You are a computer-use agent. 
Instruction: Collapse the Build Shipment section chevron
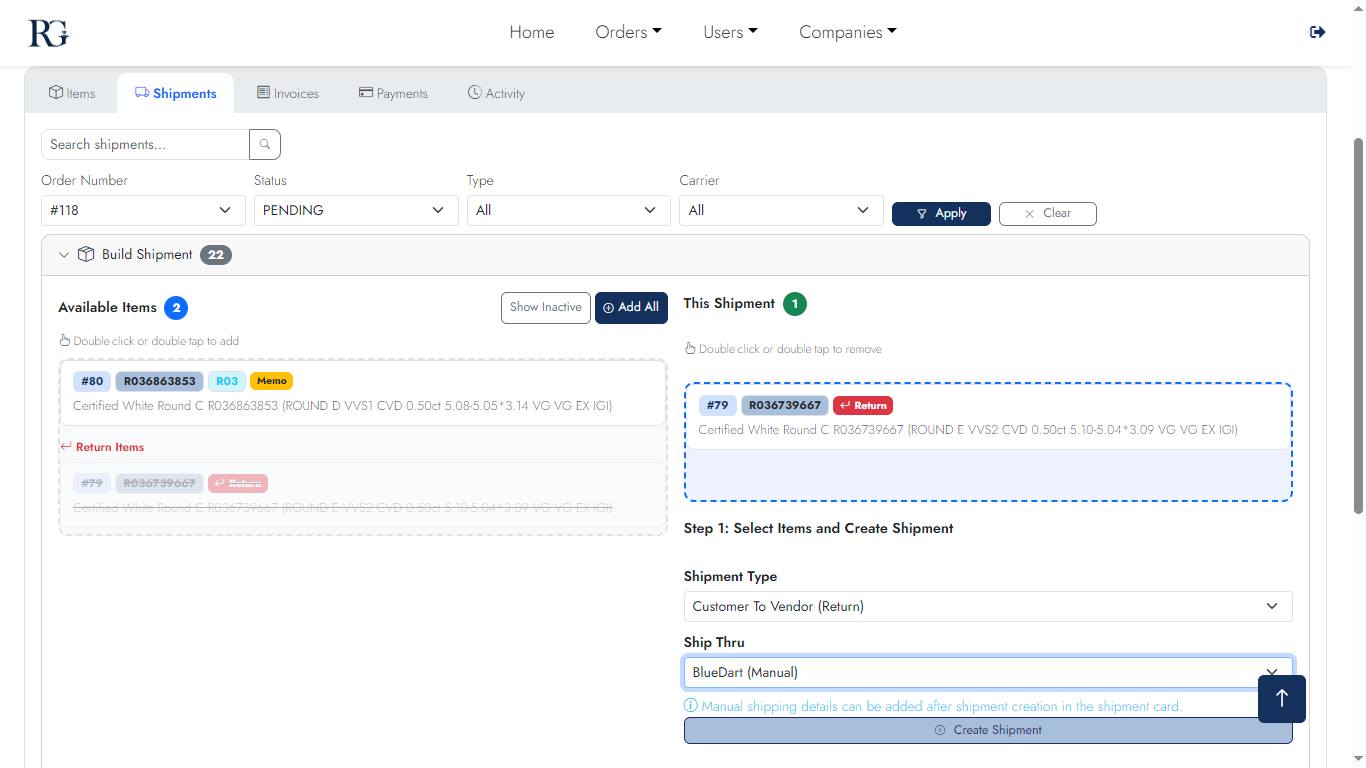tap(64, 255)
